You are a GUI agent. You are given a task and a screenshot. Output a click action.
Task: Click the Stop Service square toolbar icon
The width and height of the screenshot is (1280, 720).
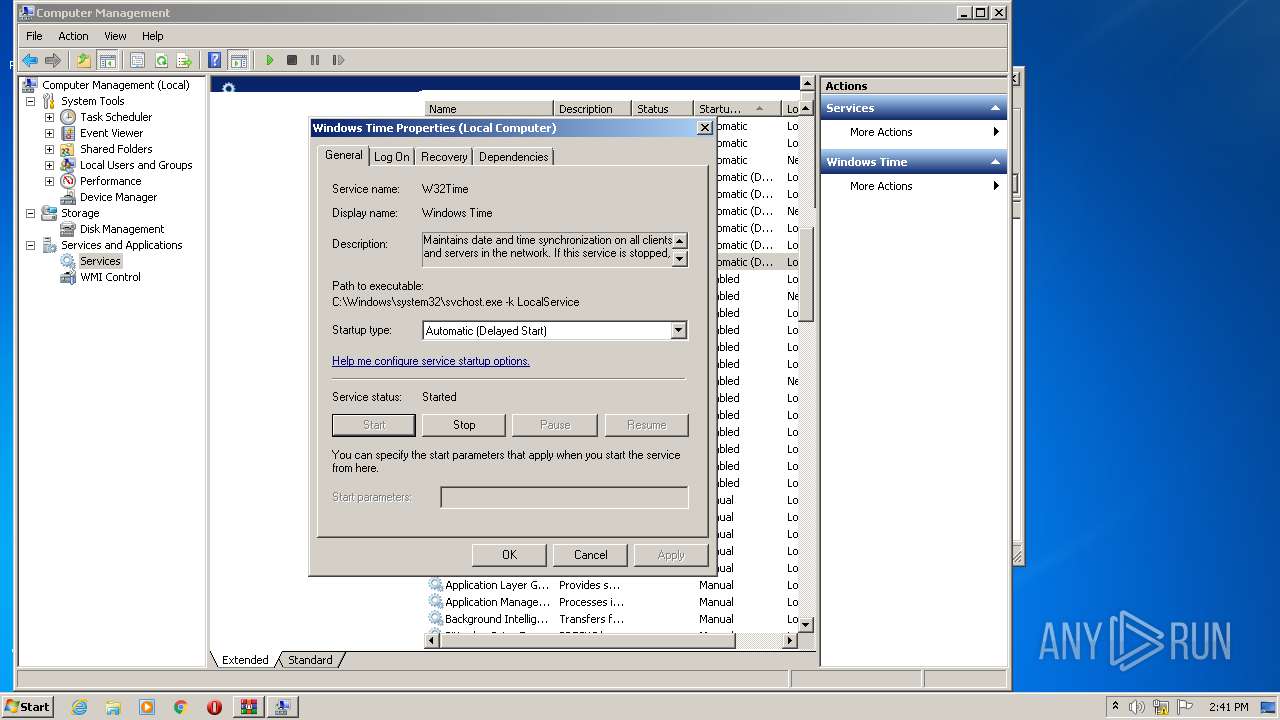(292, 60)
